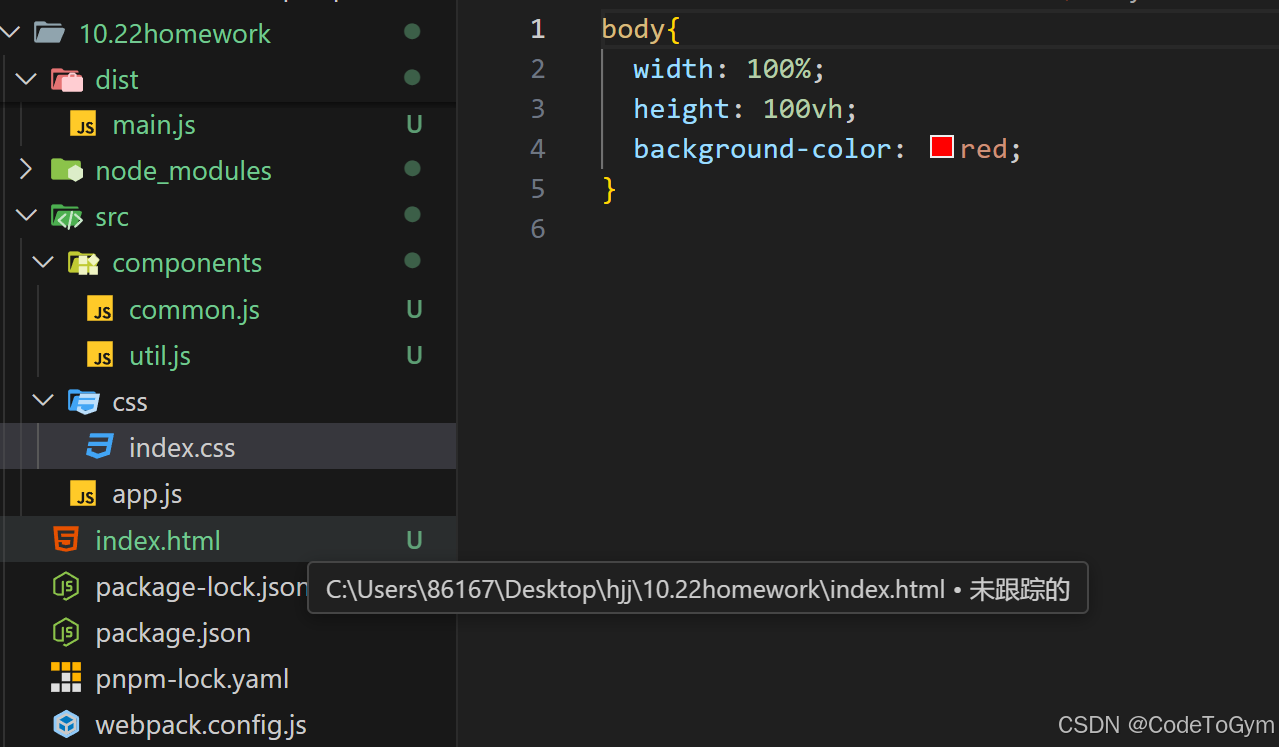Select the dist folder name
The width and height of the screenshot is (1279, 747).
pyautogui.click(x=117, y=79)
